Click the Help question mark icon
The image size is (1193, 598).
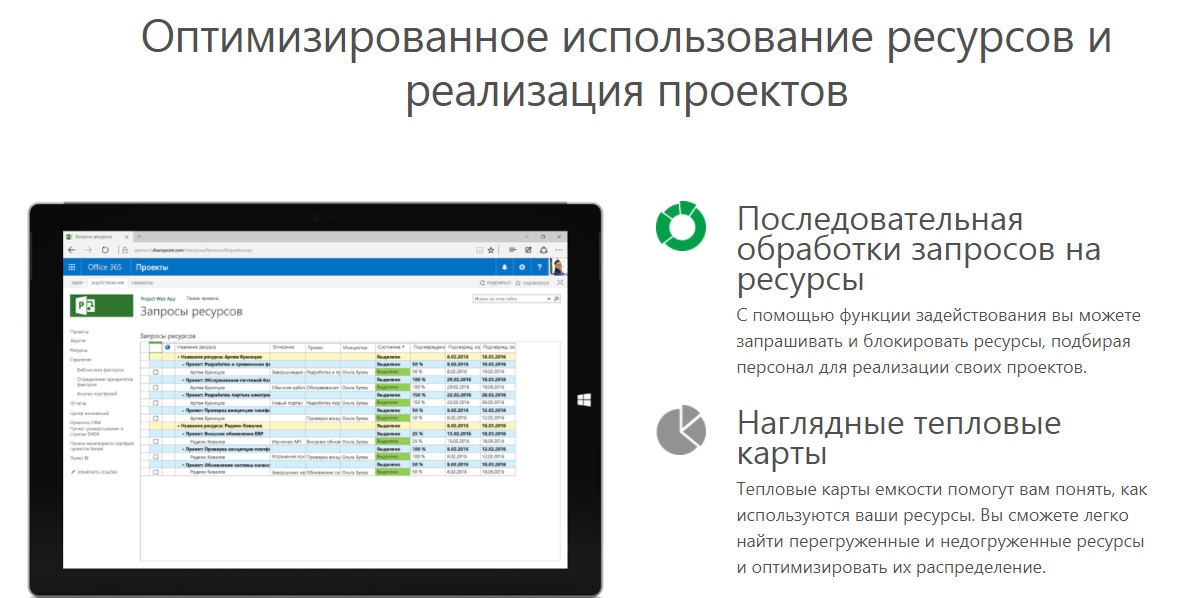coord(539,266)
